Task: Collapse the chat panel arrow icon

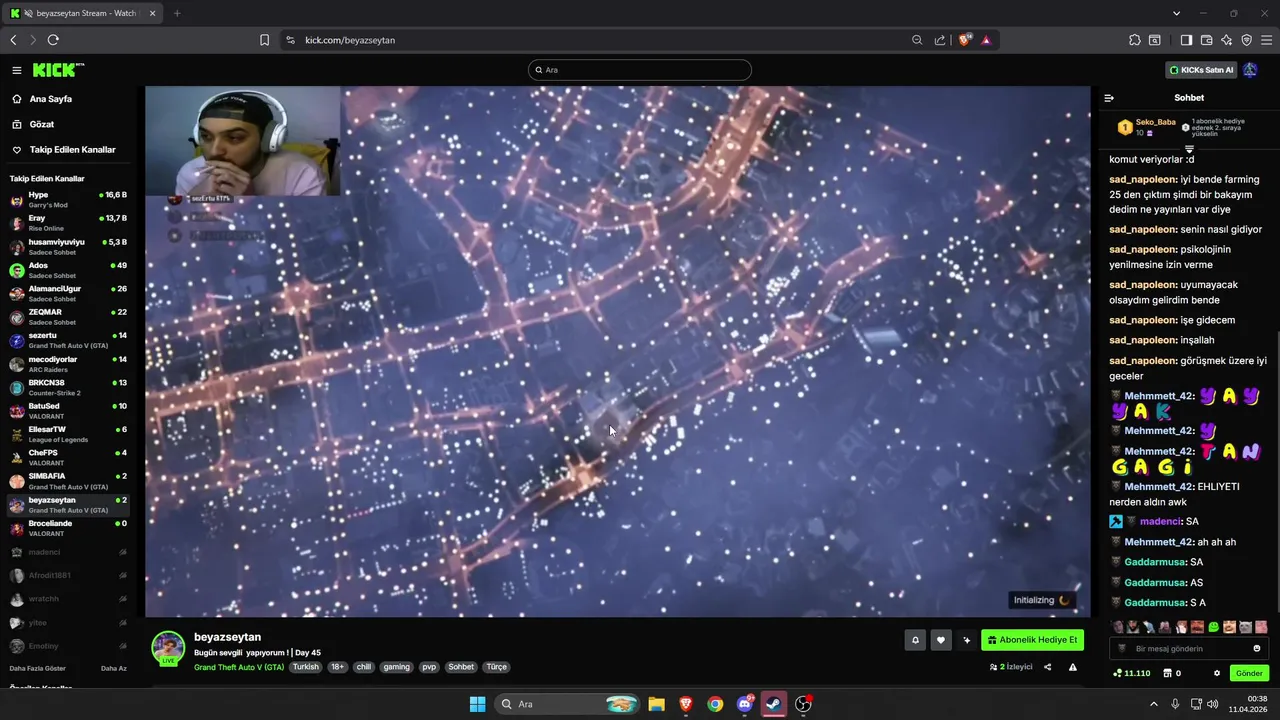Action: click(x=1109, y=98)
